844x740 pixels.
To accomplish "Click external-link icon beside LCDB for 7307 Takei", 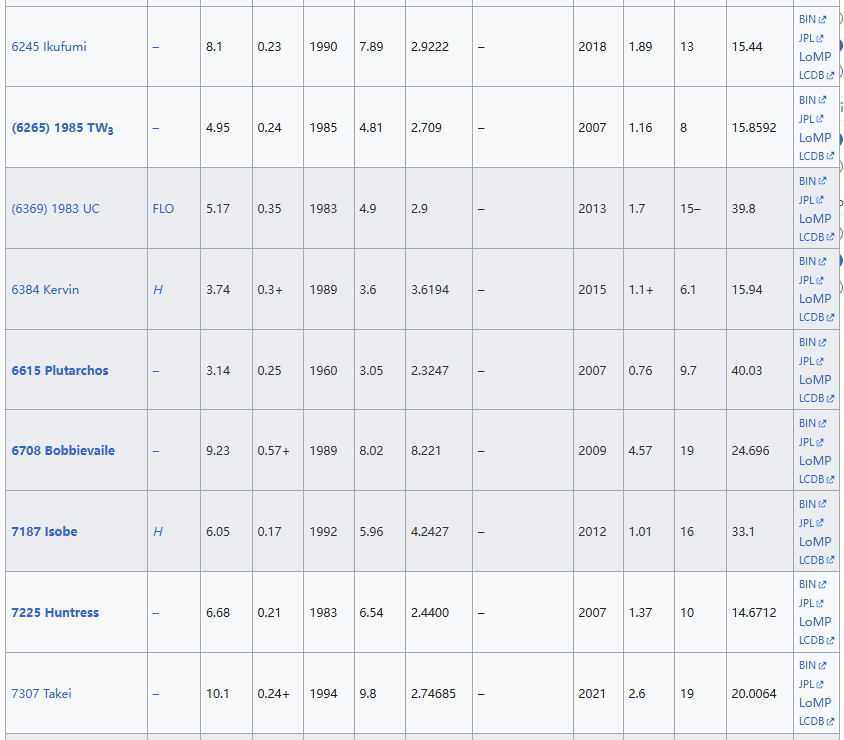I will coord(830,721).
